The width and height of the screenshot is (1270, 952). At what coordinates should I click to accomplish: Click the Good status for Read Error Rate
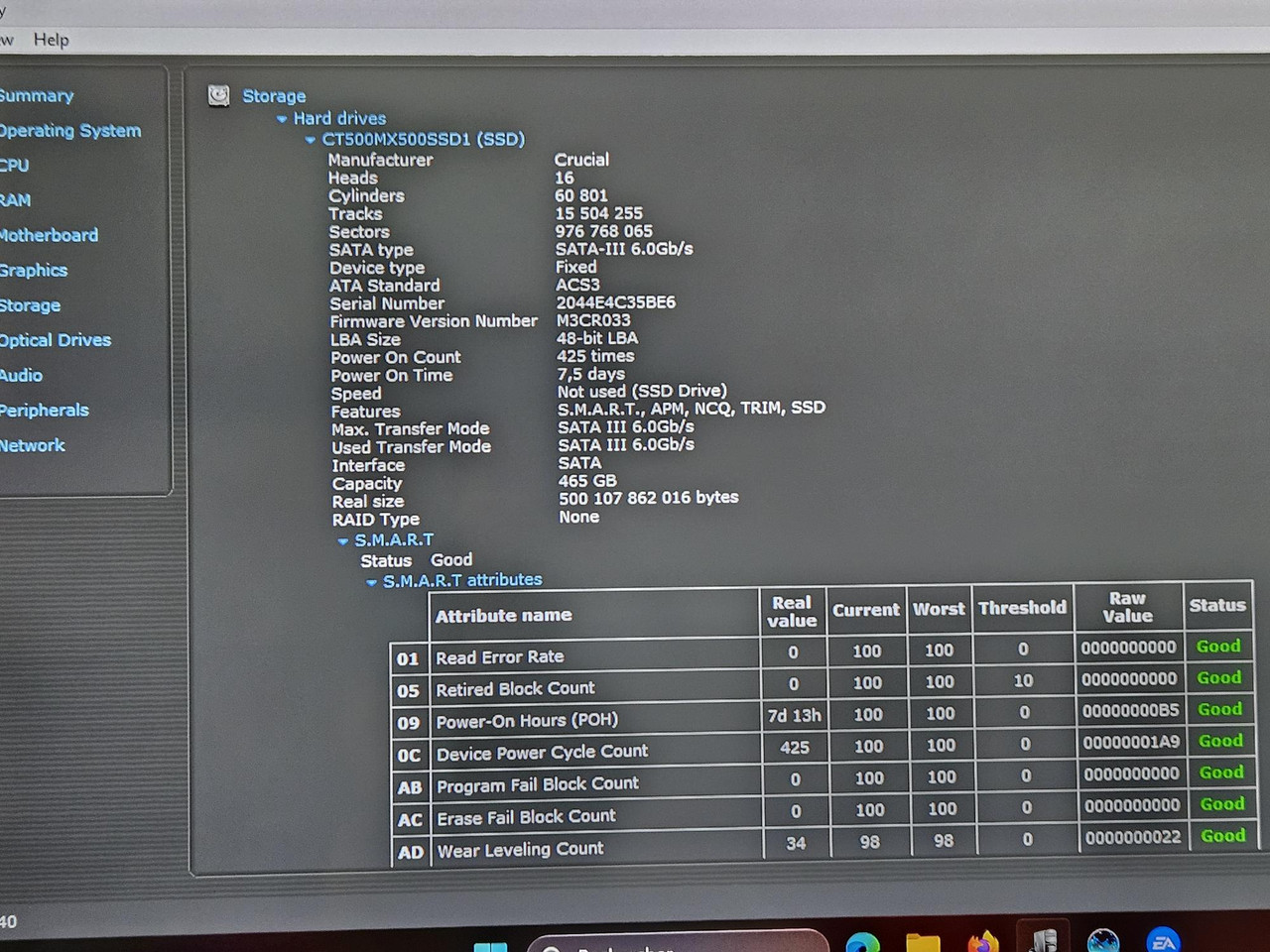point(1218,647)
